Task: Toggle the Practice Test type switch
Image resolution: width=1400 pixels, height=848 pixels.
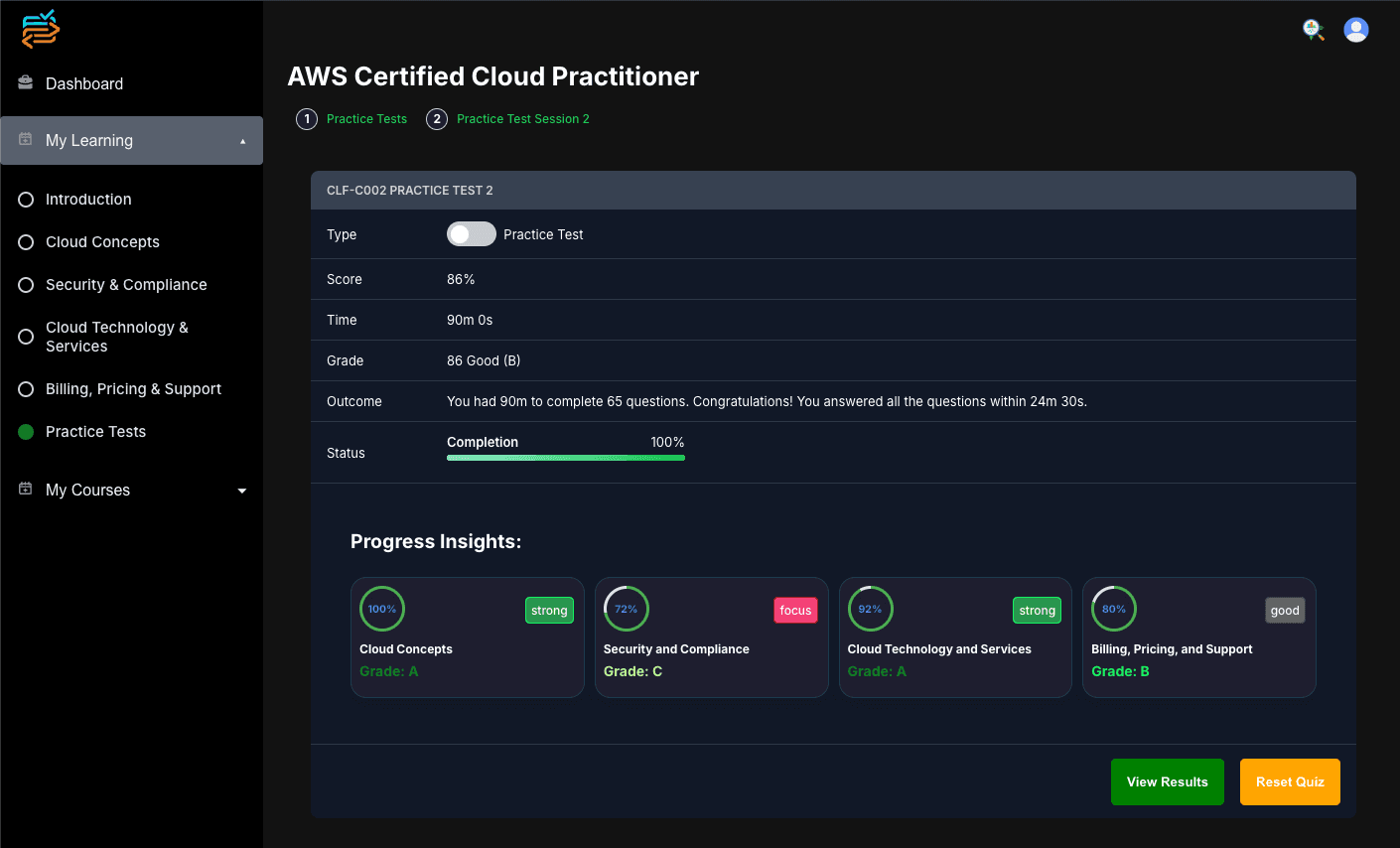Action: 471,234
